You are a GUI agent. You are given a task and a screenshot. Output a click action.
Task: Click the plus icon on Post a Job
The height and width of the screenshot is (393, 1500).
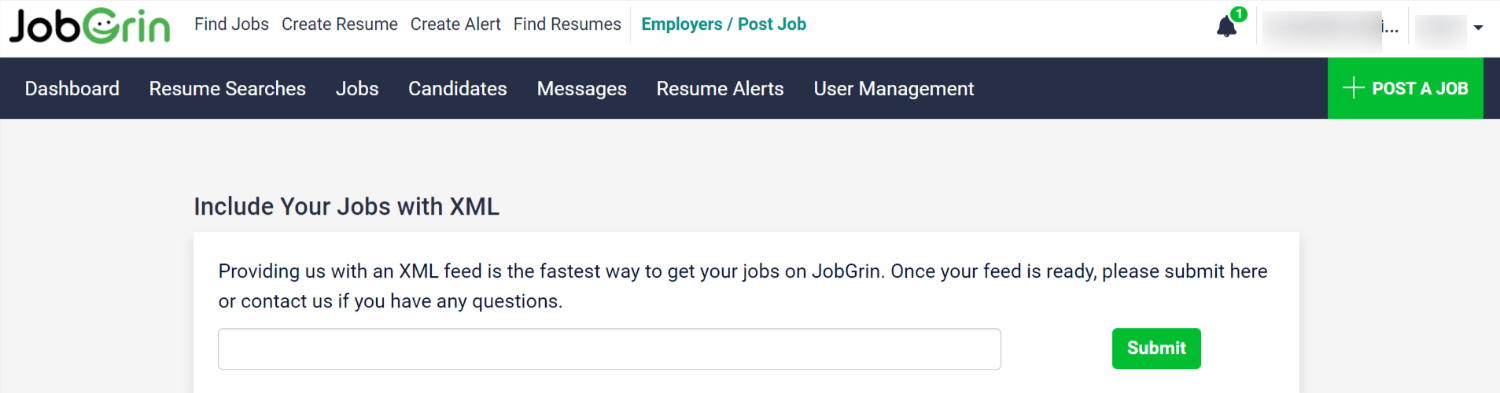point(1353,88)
